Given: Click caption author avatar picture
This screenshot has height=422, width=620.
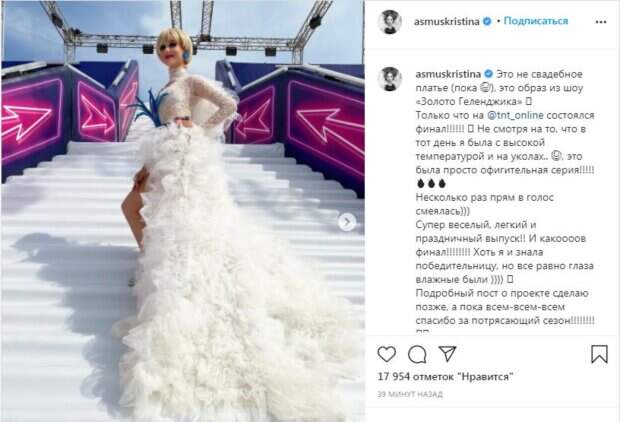Looking at the screenshot, I should (x=389, y=79).
